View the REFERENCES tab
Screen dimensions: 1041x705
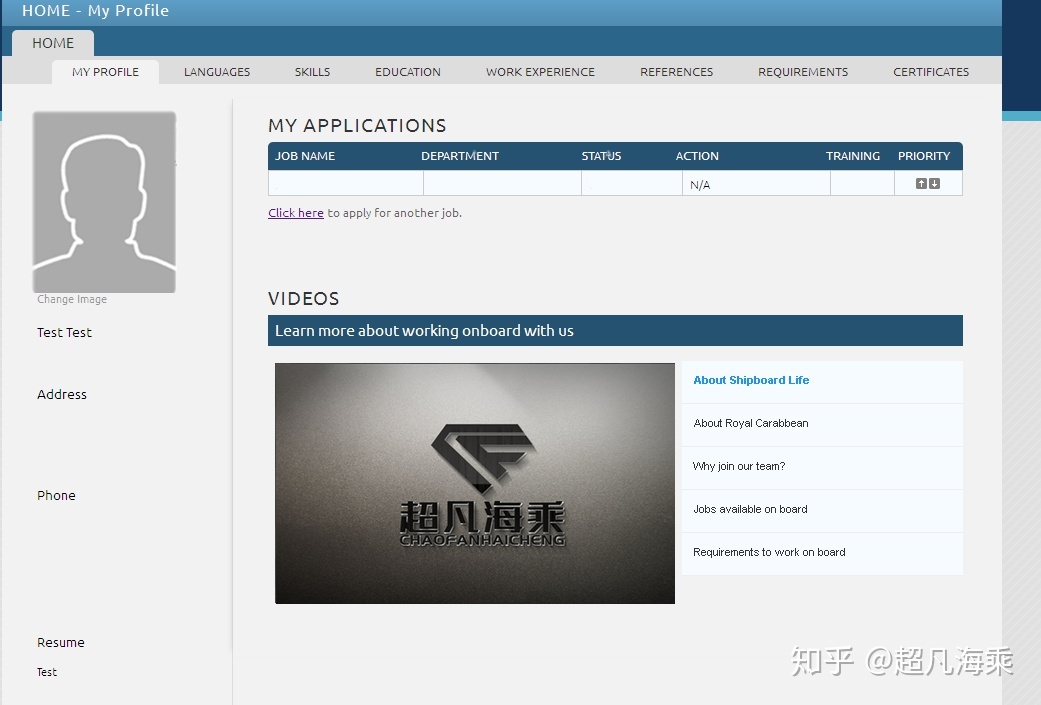(x=677, y=72)
